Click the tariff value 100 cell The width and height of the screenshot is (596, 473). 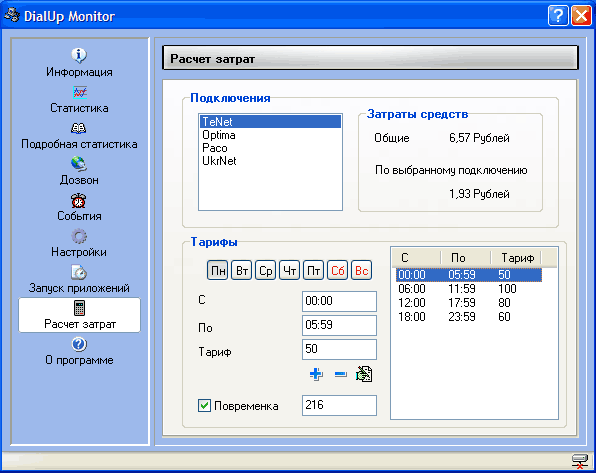tap(507, 289)
